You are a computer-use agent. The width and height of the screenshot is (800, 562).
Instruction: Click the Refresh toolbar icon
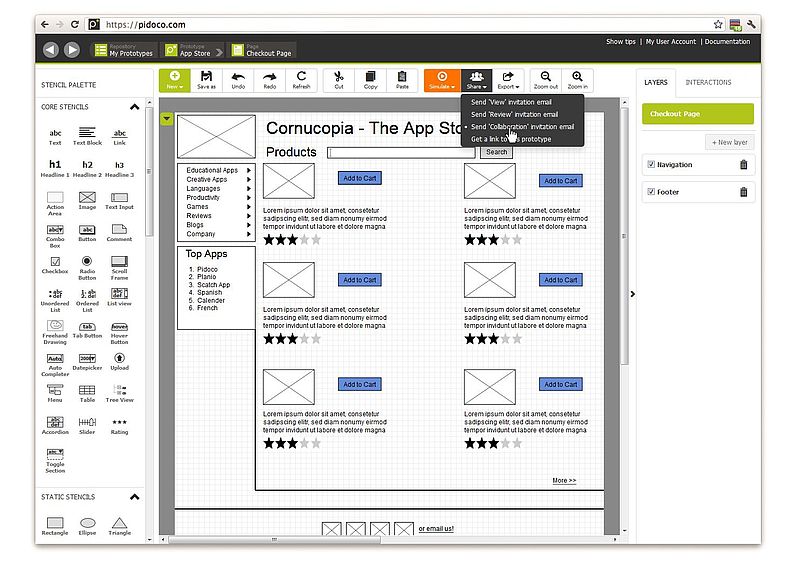pos(301,81)
